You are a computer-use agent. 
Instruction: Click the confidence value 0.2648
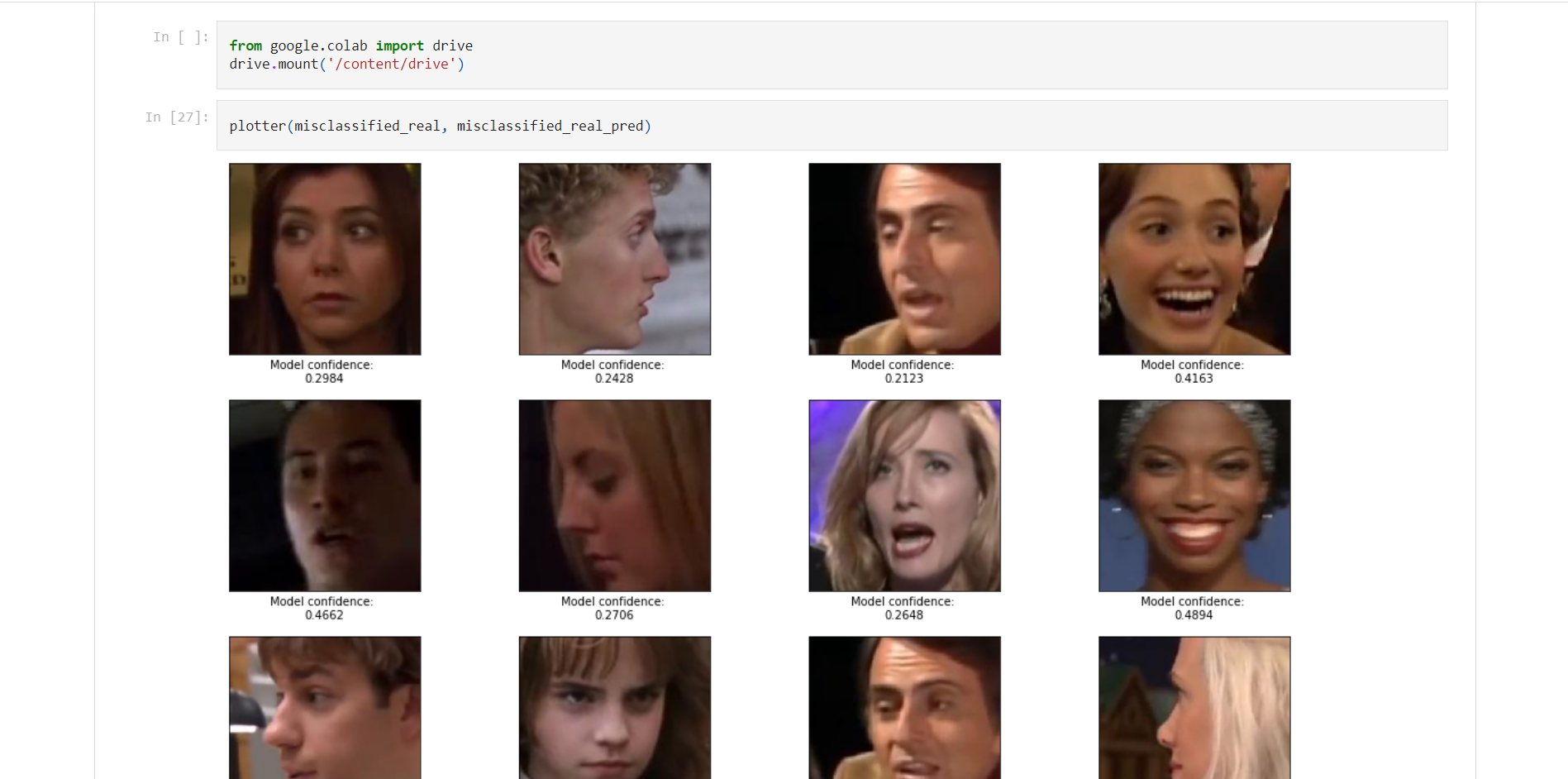coord(904,615)
